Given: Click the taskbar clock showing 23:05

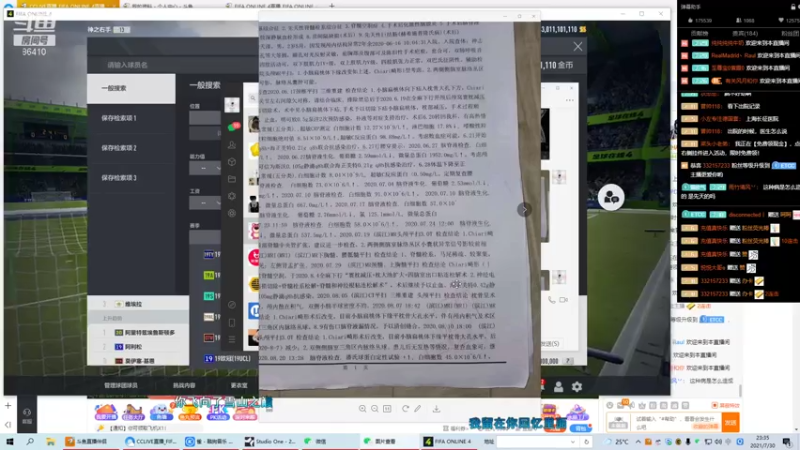Looking at the screenshot, I should point(762,442).
